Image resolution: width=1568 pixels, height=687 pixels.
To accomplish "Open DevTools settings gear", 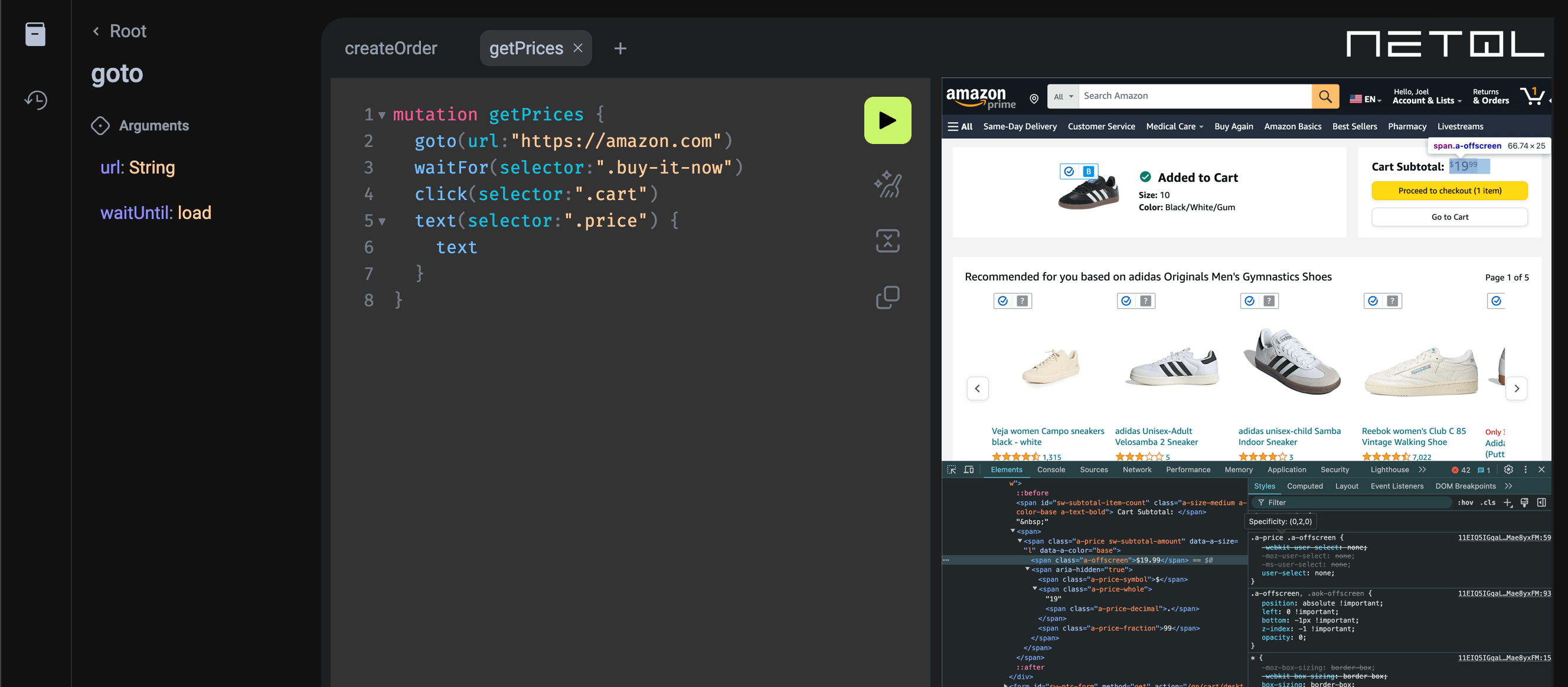I will [x=1508, y=469].
